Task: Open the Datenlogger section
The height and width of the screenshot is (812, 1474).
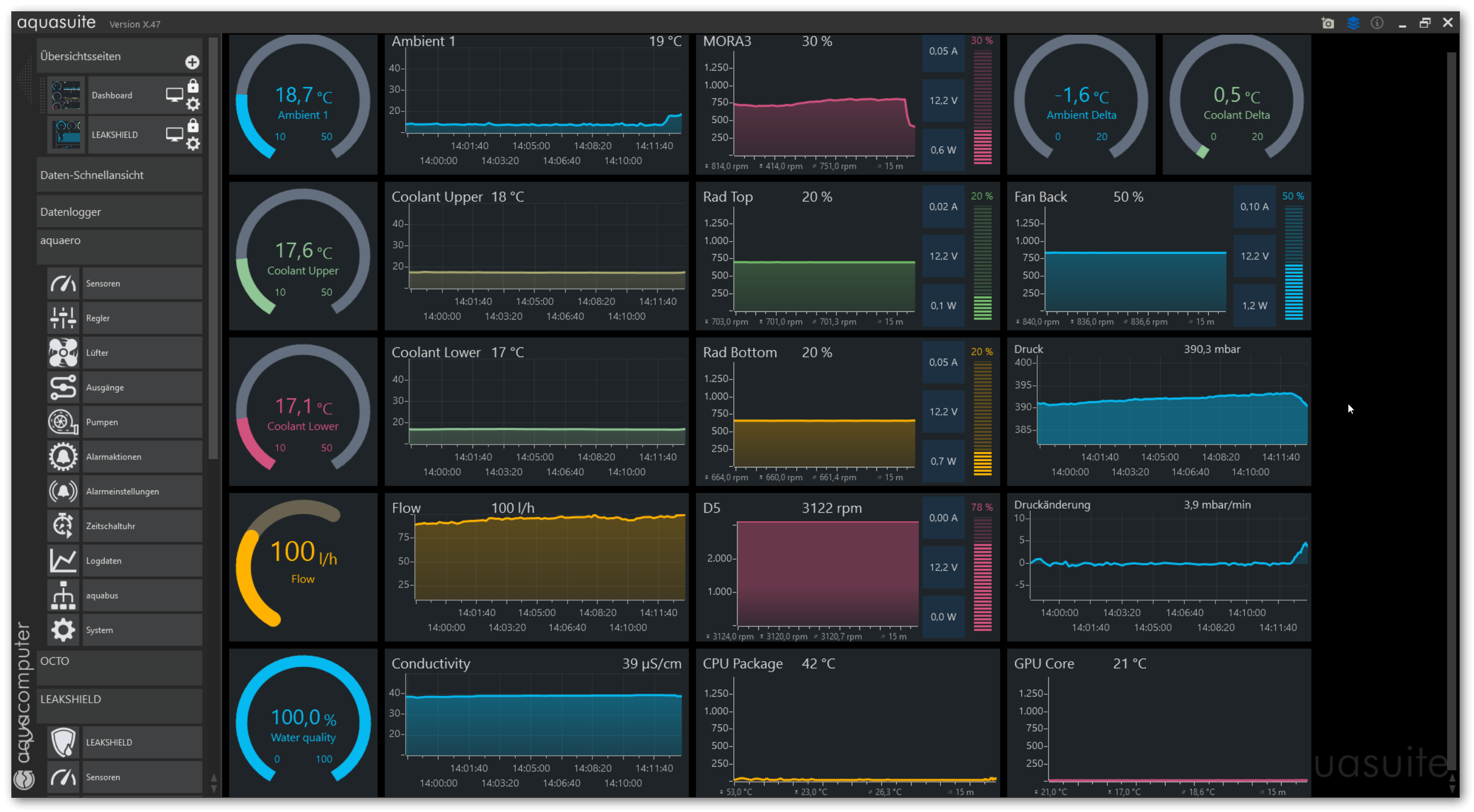Action: pyautogui.click(x=119, y=212)
